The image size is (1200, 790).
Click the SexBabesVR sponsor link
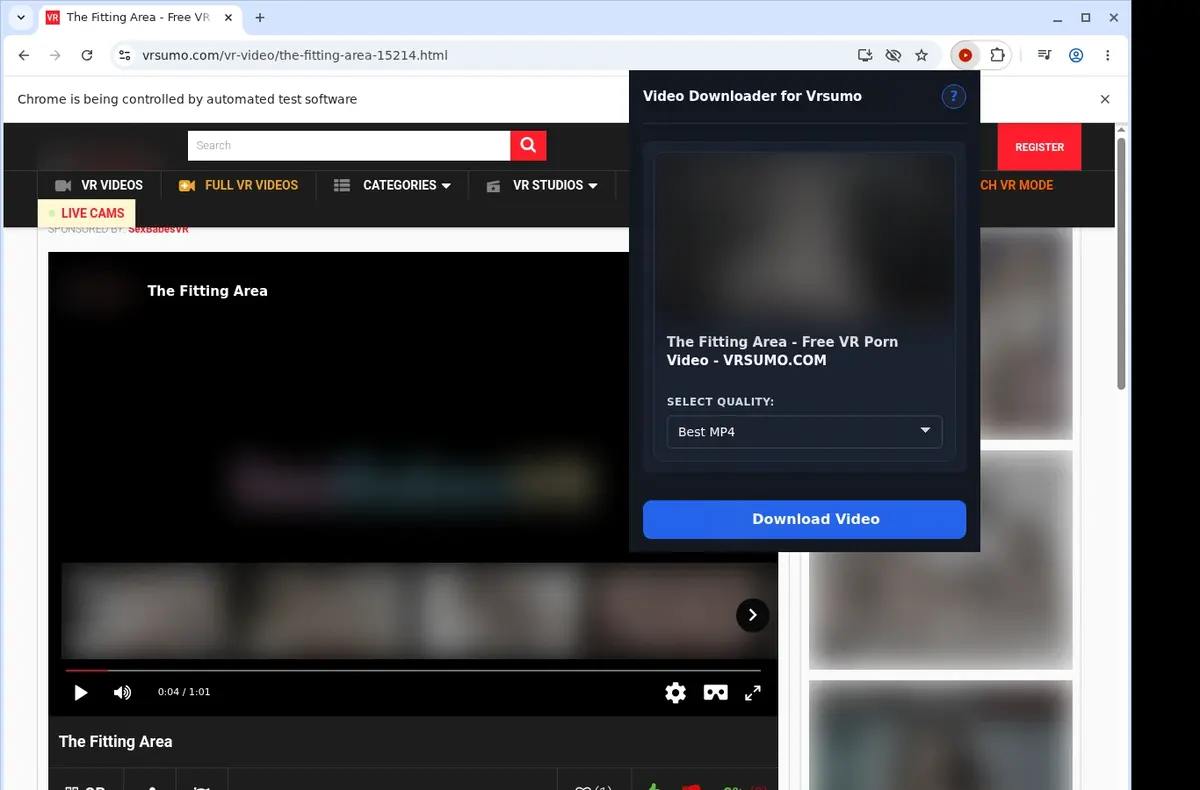[158, 230]
